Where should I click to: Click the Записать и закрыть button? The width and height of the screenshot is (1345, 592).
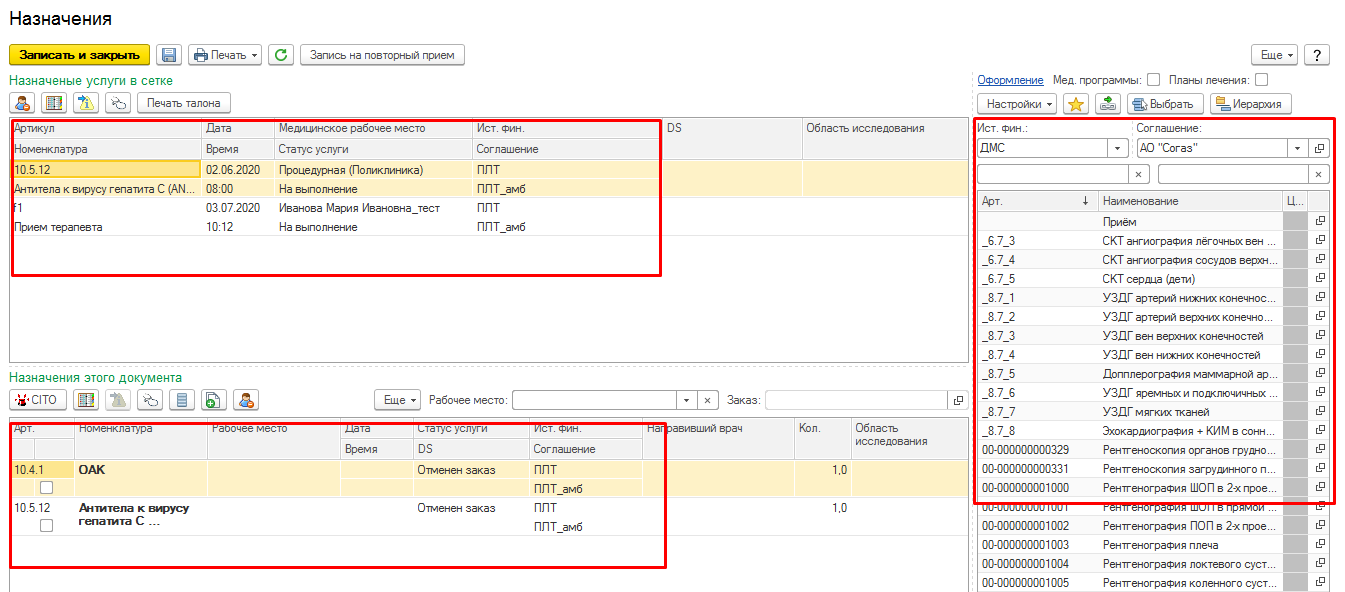coord(79,55)
